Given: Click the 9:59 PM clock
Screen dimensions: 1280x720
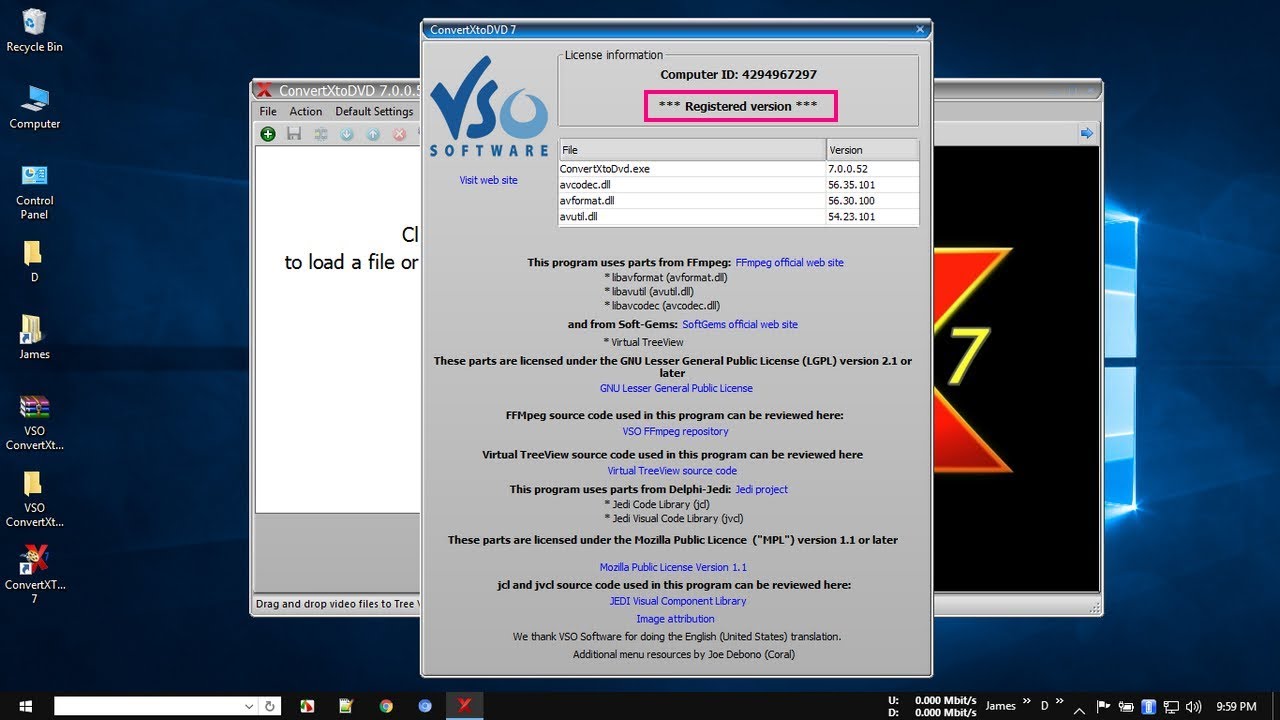Looking at the screenshot, I should (1237, 706).
